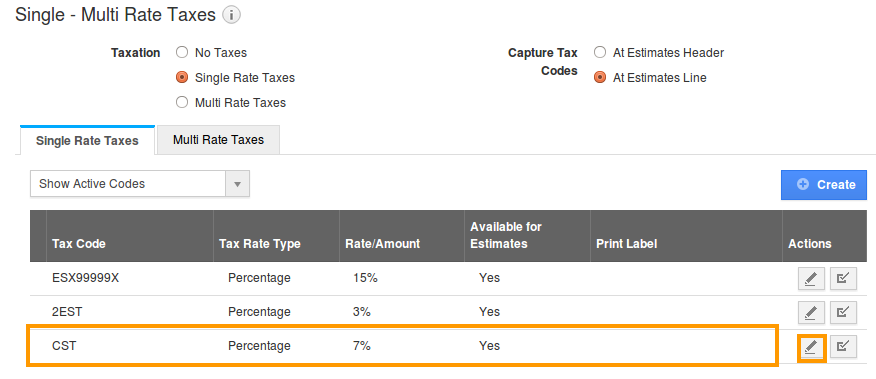
Task: Click the Print Label column header
Action: pyautogui.click(x=686, y=236)
